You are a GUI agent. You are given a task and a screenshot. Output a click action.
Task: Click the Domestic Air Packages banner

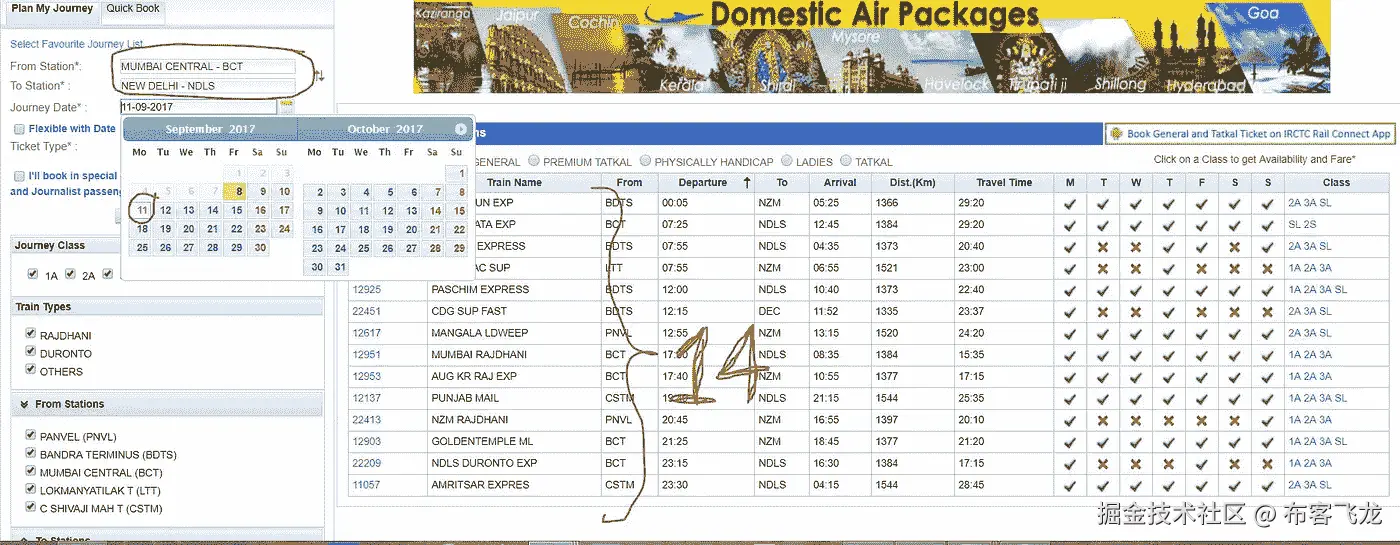pos(872,47)
